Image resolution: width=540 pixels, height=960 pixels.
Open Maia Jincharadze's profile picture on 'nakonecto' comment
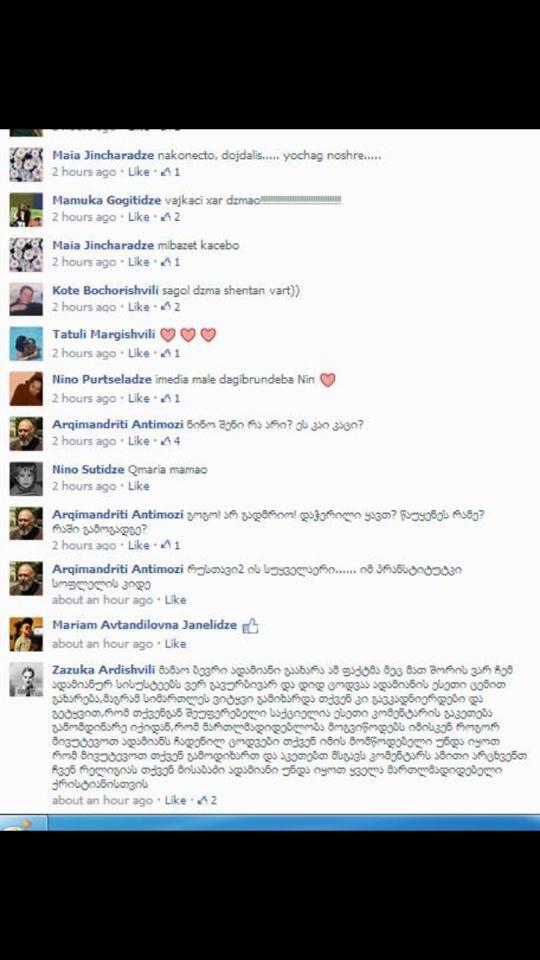26,164
